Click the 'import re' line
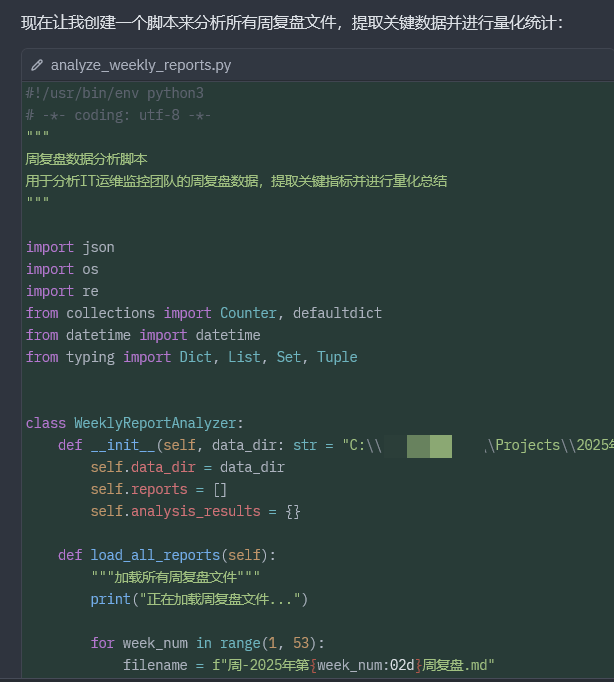The image size is (614, 682). (62, 291)
